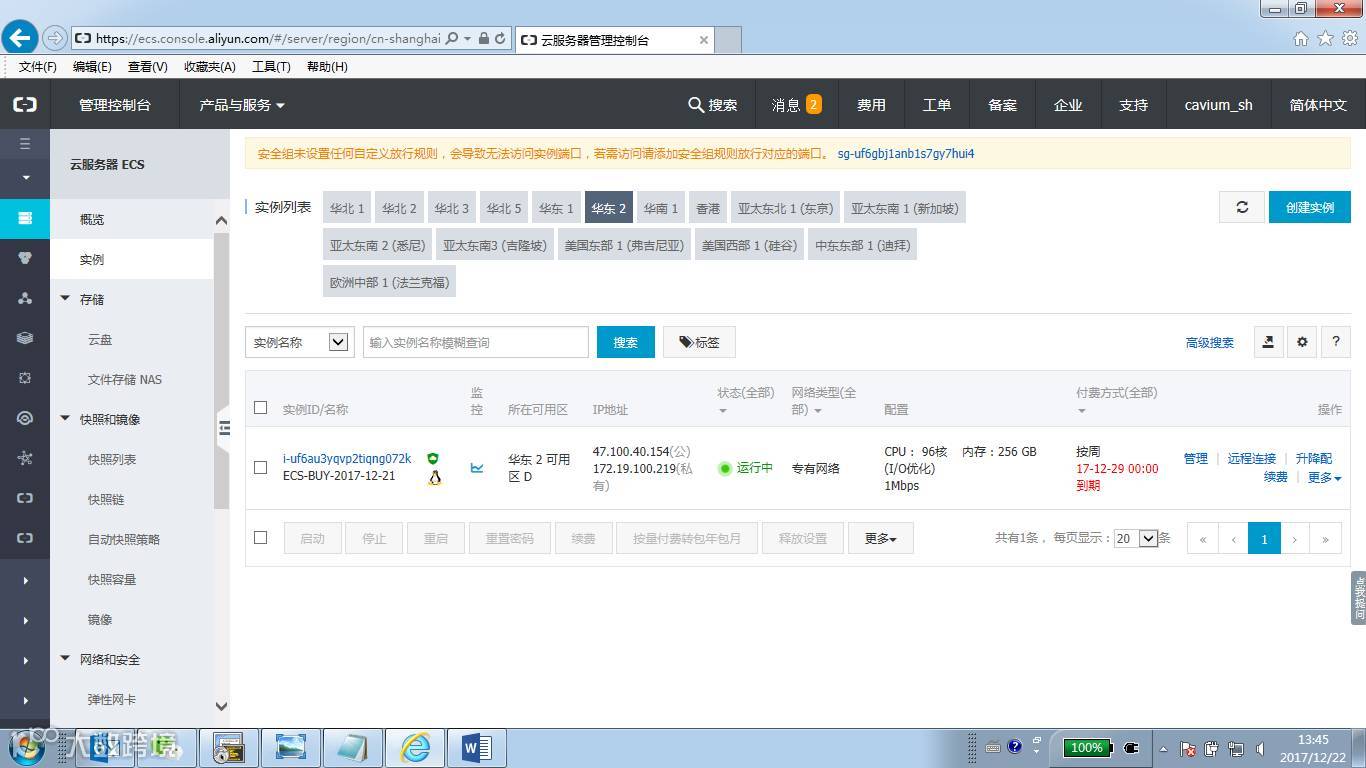Click the 创建实例 button

pos(1310,207)
